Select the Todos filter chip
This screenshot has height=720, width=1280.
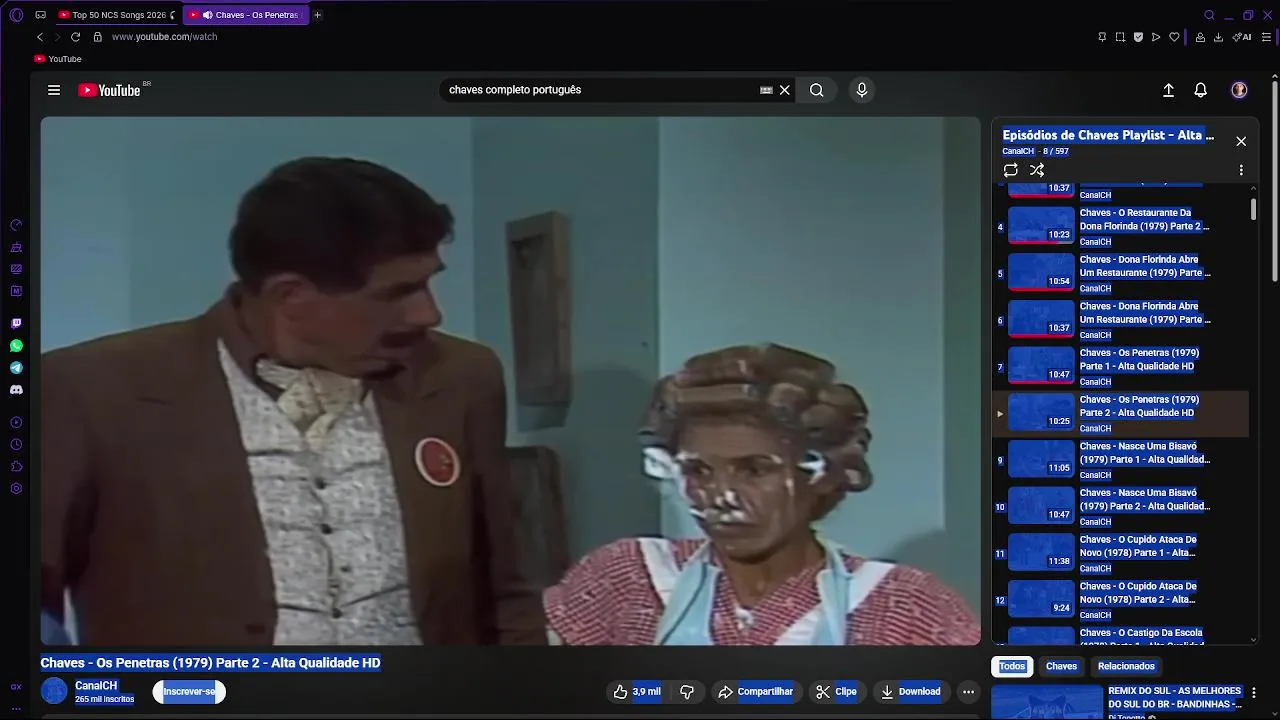coord(1012,666)
